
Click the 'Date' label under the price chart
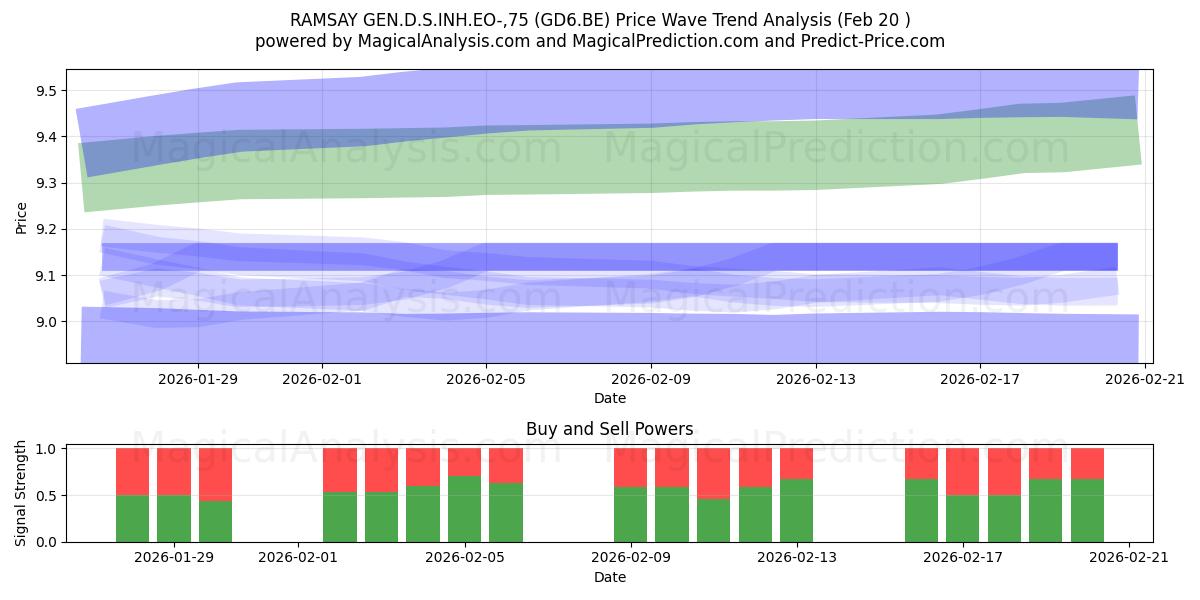click(x=610, y=398)
